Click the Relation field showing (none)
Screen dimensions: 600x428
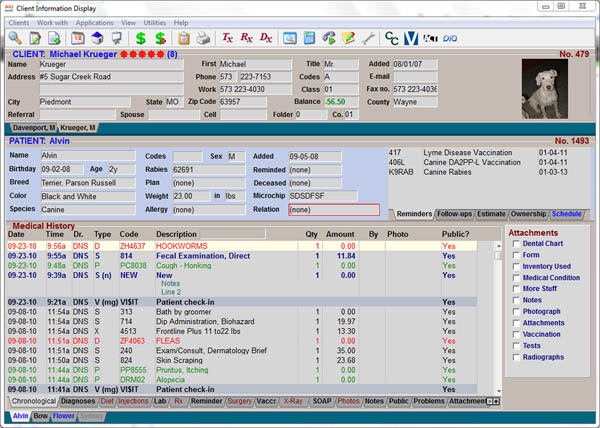coord(334,210)
